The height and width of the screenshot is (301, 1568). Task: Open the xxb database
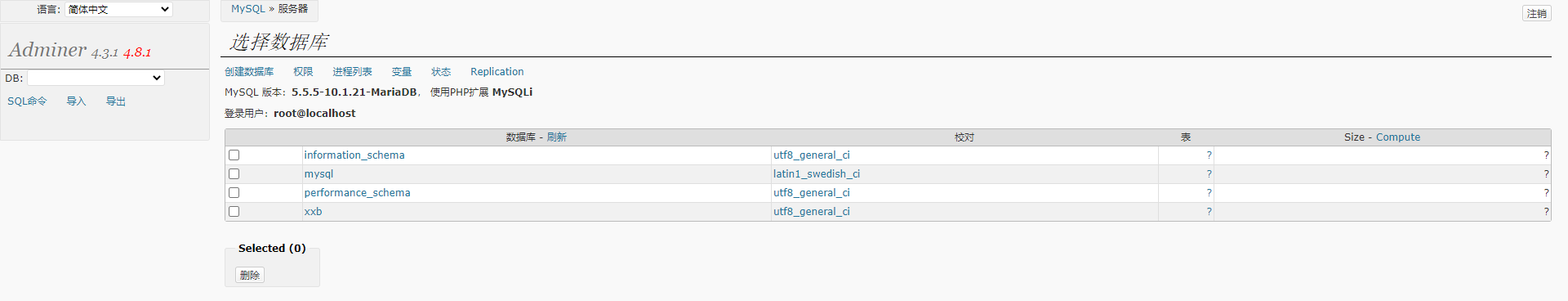tap(314, 212)
